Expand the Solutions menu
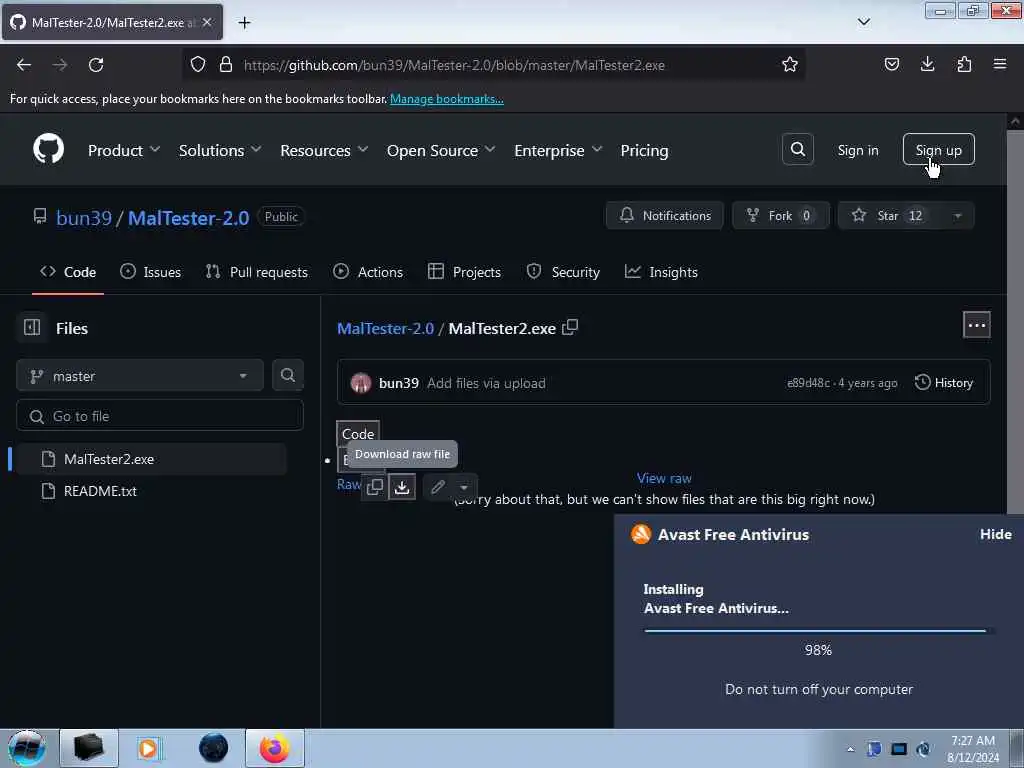This screenshot has width=1024, height=768. point(219,150)
